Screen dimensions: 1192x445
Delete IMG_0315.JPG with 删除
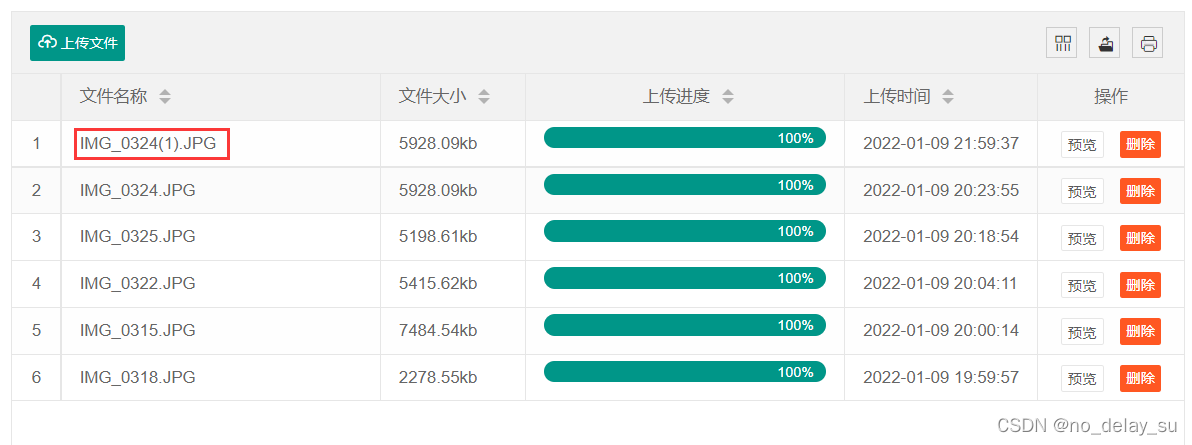(1140, 332)
